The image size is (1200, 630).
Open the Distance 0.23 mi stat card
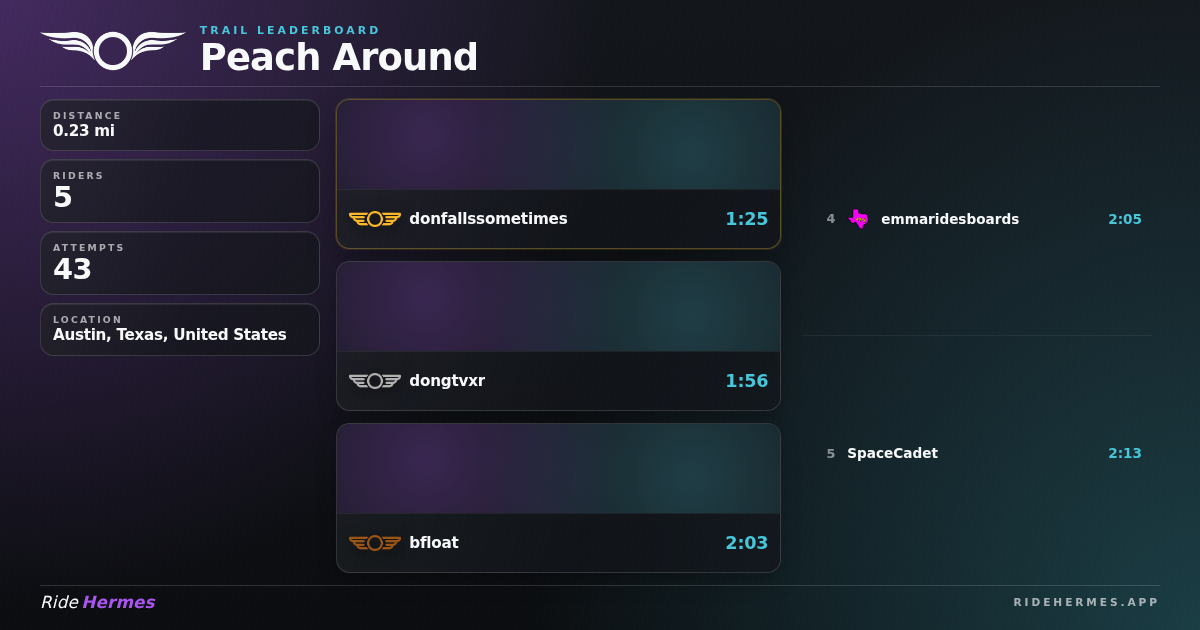pos(180,125)
